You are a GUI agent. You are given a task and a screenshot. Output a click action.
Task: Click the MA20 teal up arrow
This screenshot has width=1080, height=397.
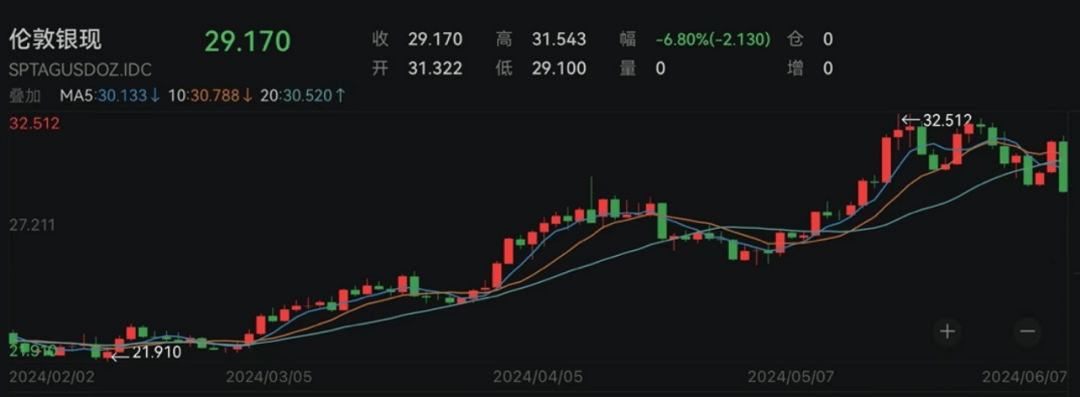coord(340,96)
